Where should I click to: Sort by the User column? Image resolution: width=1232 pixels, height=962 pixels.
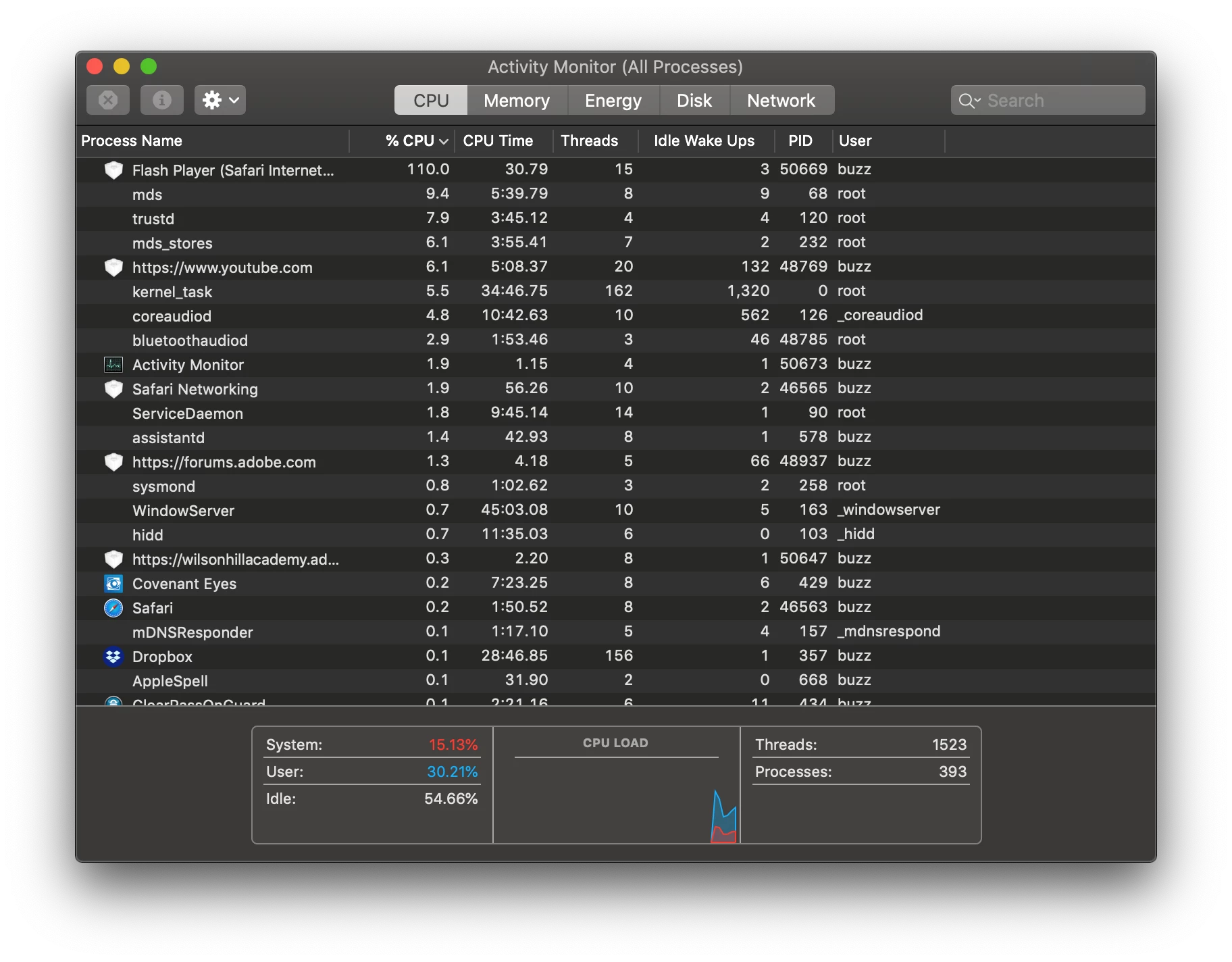889,141
